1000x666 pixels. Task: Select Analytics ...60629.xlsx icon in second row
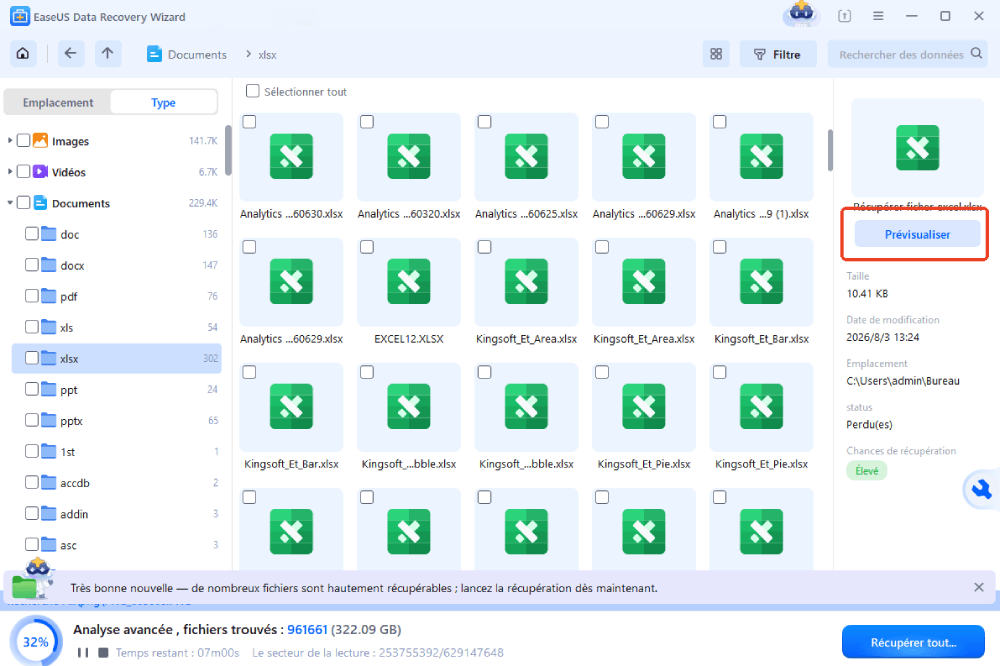click(291, 282)
